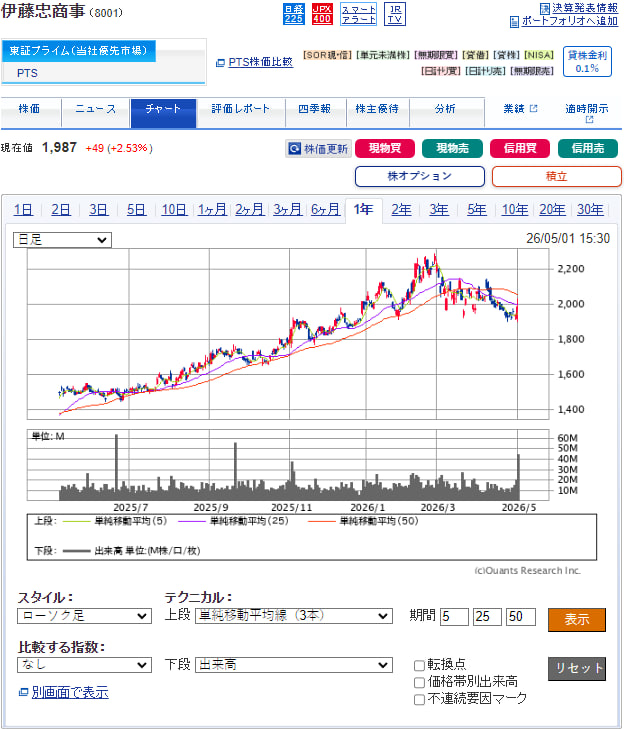Select 10年 chart period
624x731 pixels.
(515, 210)
